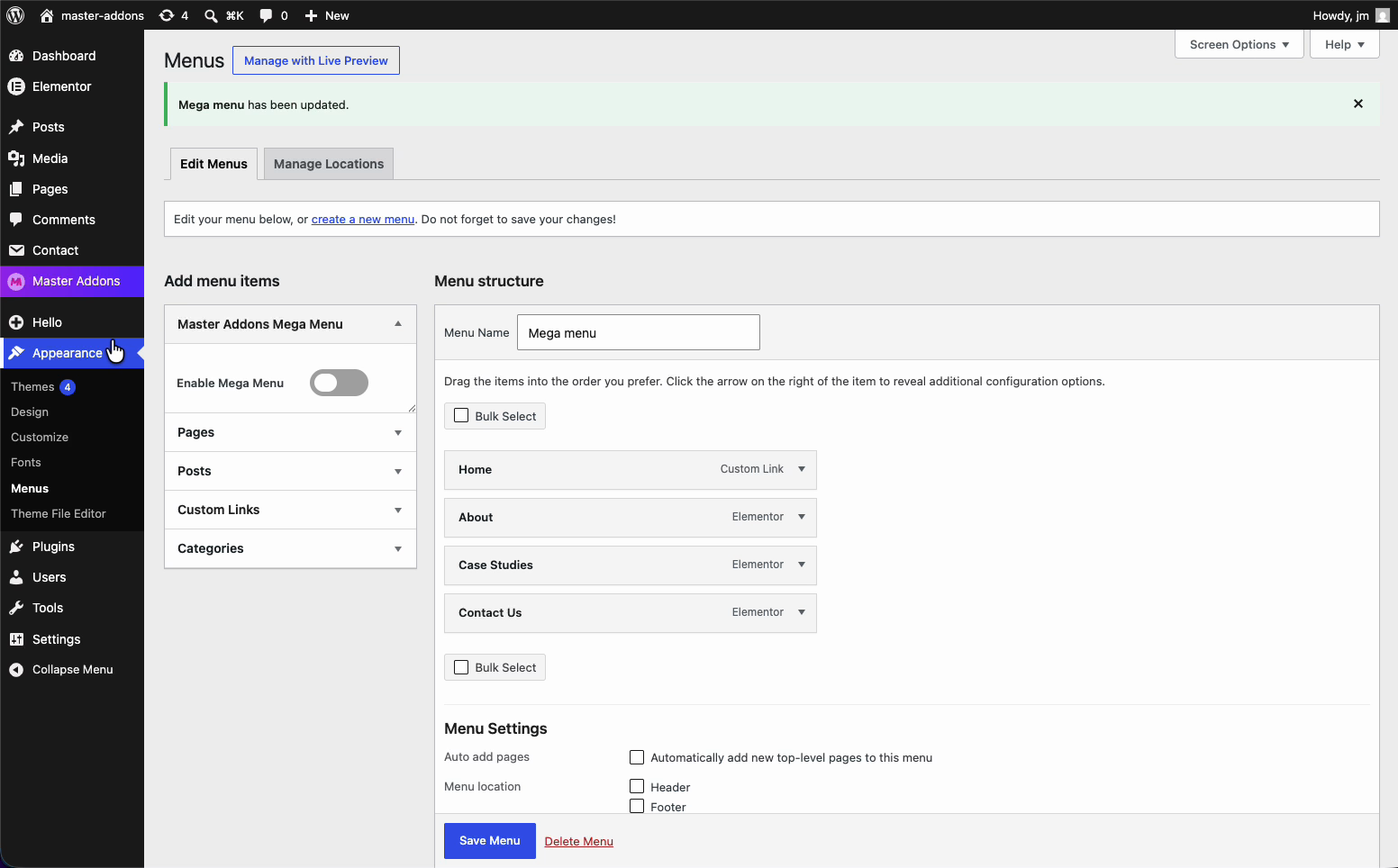Collapse the Master Addons Mega Menu panel
The height and width of the screenshot is (868, 1398).
point(398,324)
